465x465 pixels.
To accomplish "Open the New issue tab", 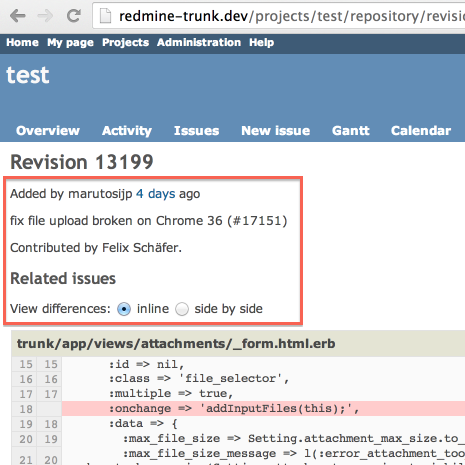I will 276,130.
